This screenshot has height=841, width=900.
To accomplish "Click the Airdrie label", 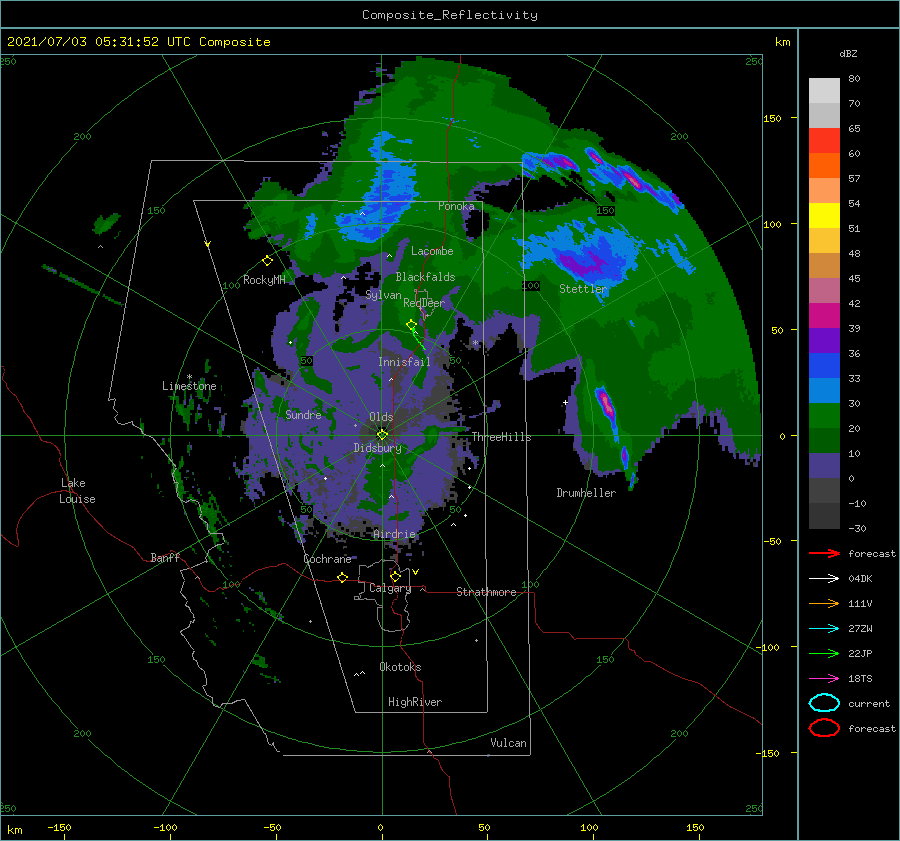I will click(x=394, y=534).
